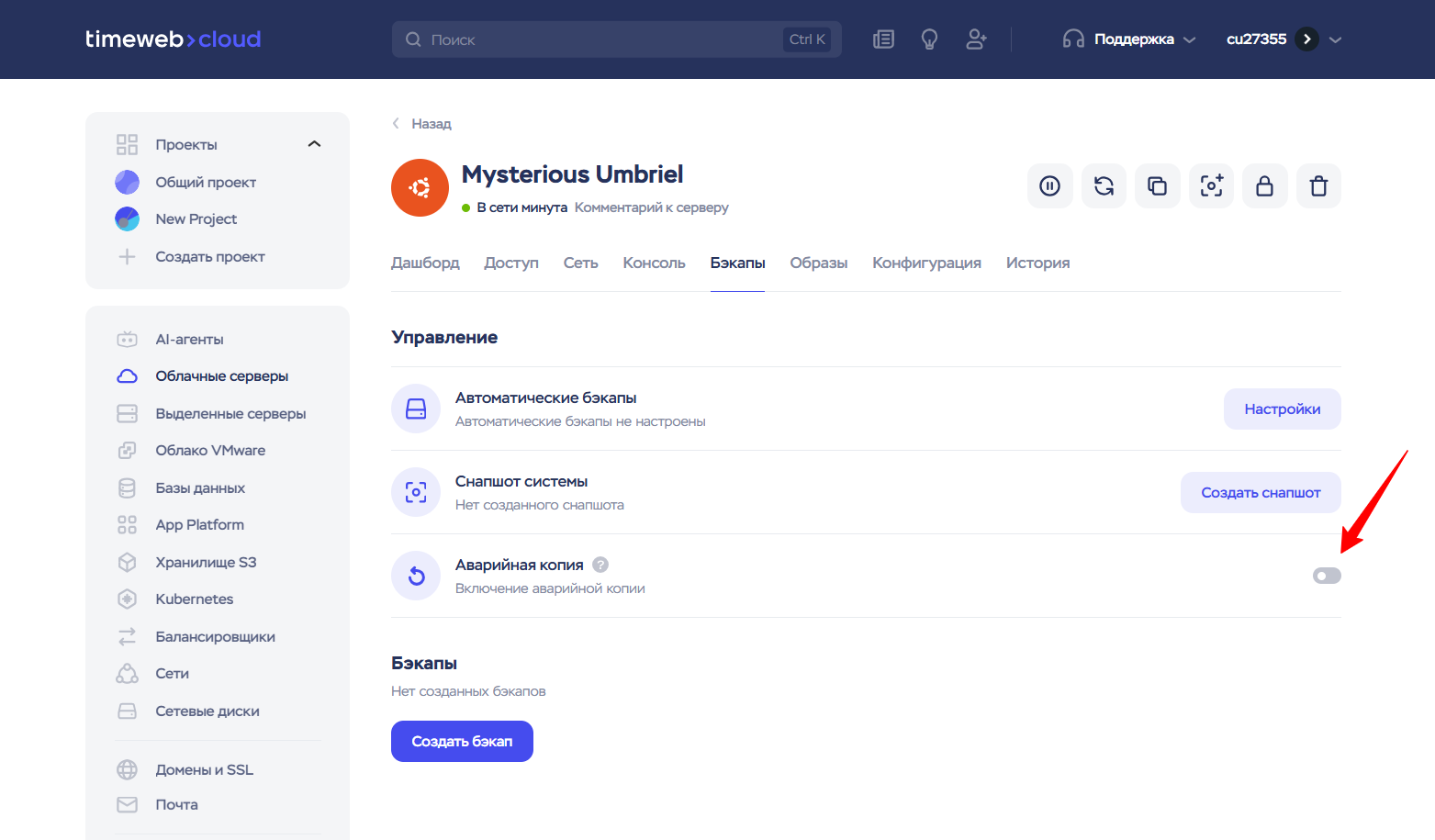1435x840 pixels.
Task: Click the clone server icon
Action: 1157,186
